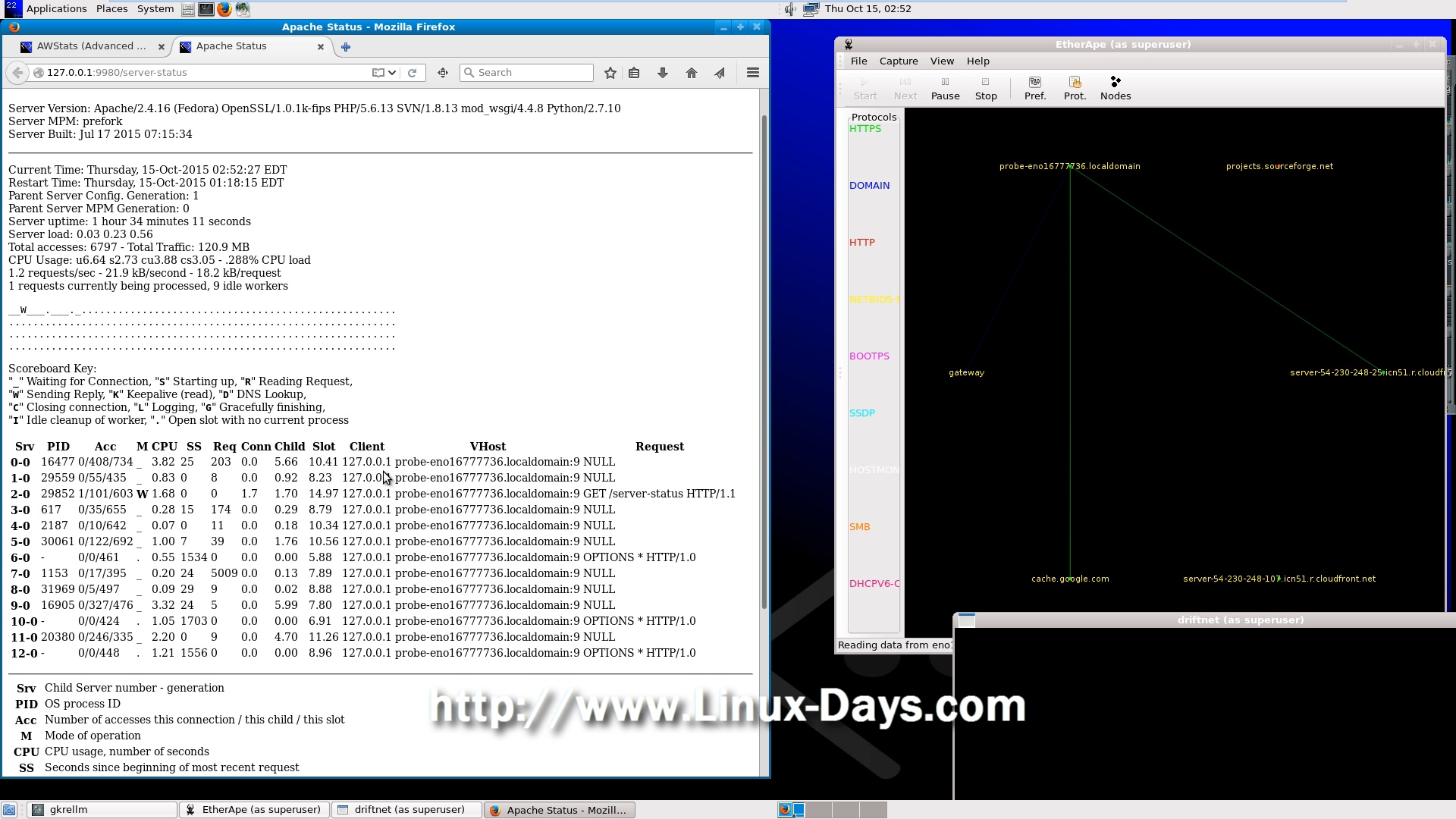Open the Places menu
This screenshot has width=1456, height=819.
click(x=111, y=9)
